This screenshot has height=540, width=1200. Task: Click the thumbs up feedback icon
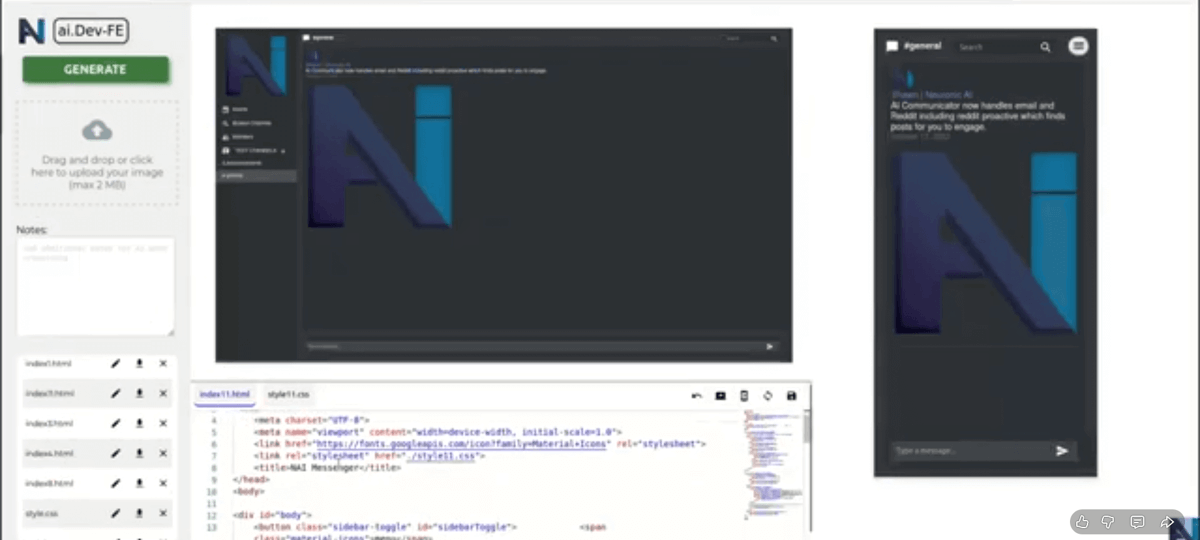tap(1083, 522)
